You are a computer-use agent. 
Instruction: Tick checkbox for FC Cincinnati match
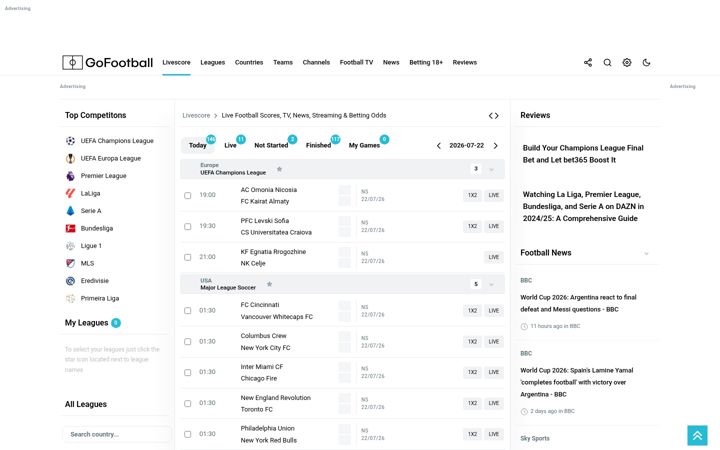[x=187, y=311]
